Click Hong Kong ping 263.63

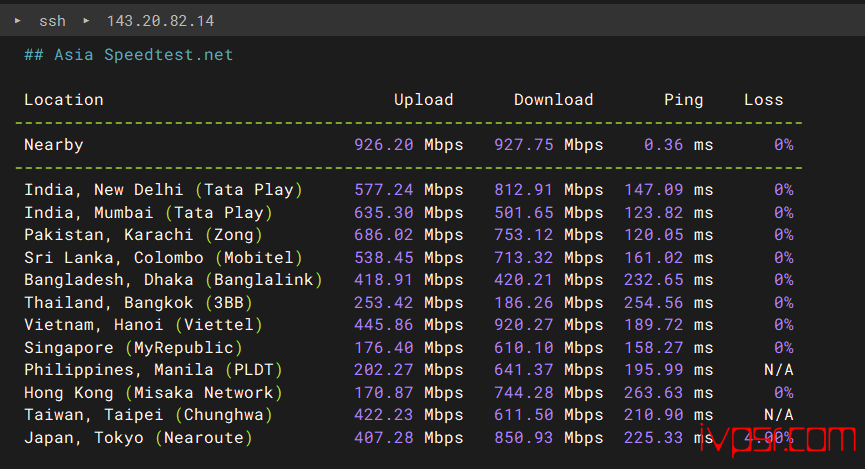(654, 393)
